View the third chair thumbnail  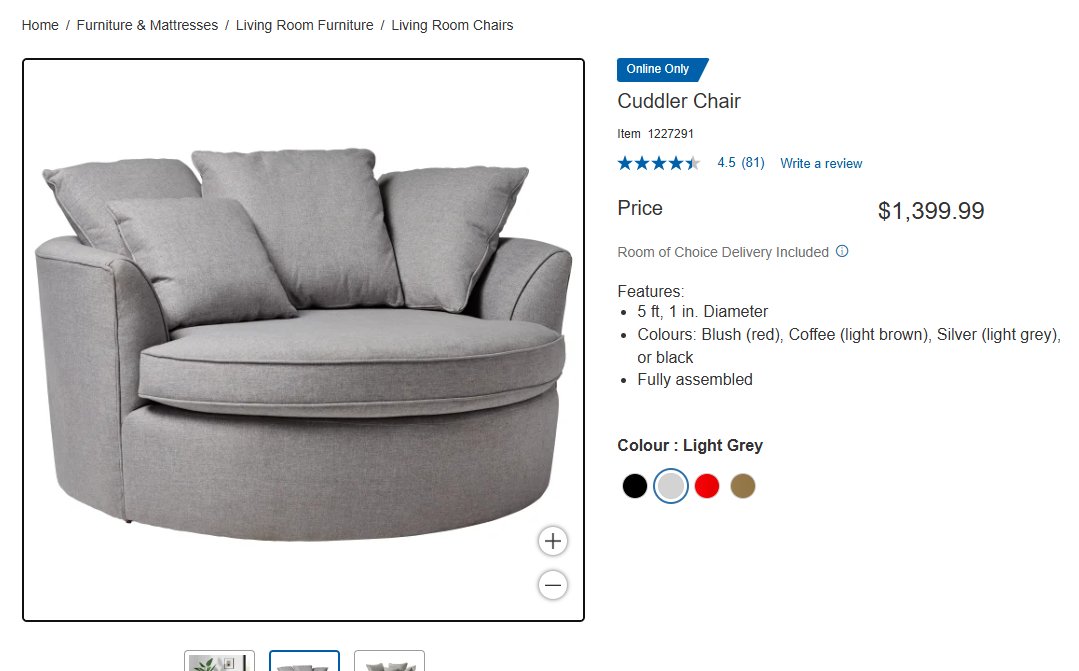click(389, 661)
